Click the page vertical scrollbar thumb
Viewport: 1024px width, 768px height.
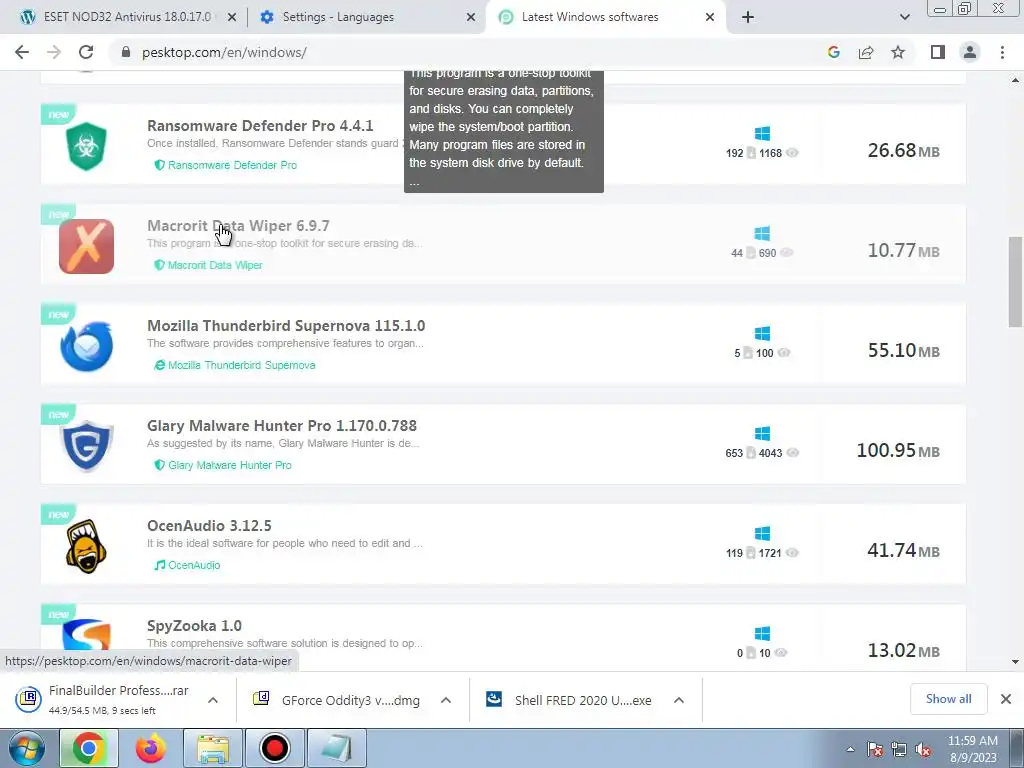pos(1015,281)
